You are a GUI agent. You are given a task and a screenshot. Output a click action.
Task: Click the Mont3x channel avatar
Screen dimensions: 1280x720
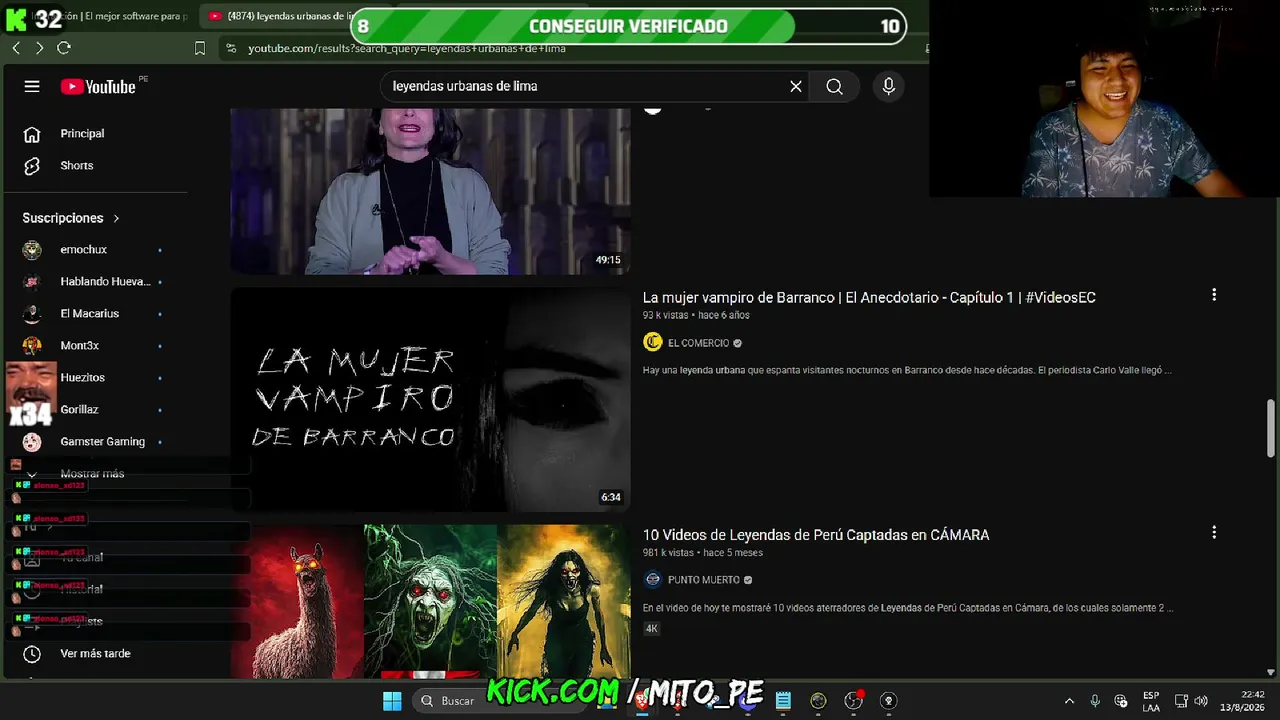[x=32, y=346]
